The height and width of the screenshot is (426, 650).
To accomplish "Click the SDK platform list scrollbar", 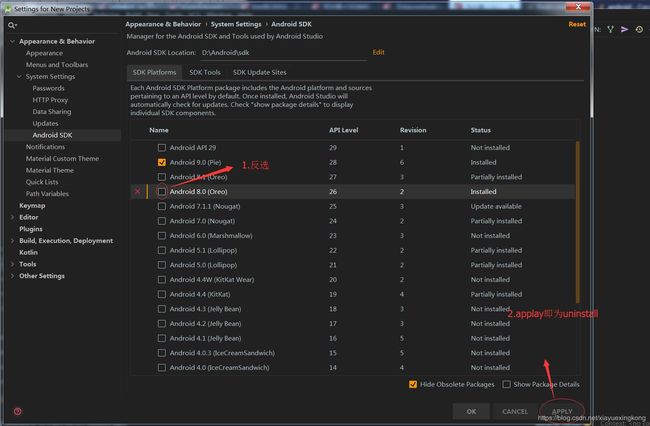I will click(x=577, y=222).
